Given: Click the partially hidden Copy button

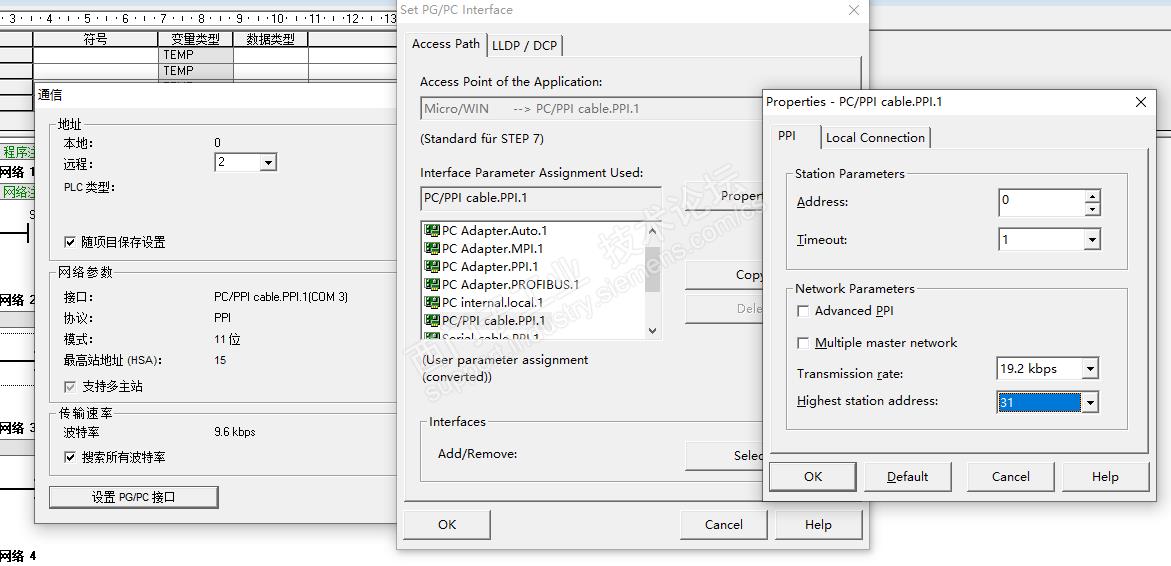Looking at the screenshot, I should 724,275.
